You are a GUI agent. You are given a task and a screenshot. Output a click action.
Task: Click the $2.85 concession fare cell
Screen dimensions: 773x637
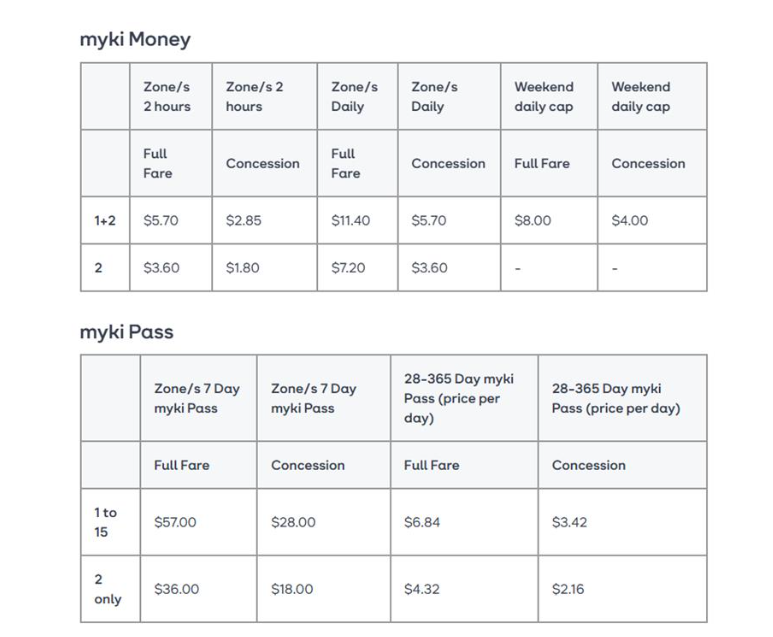click(244, 220)
